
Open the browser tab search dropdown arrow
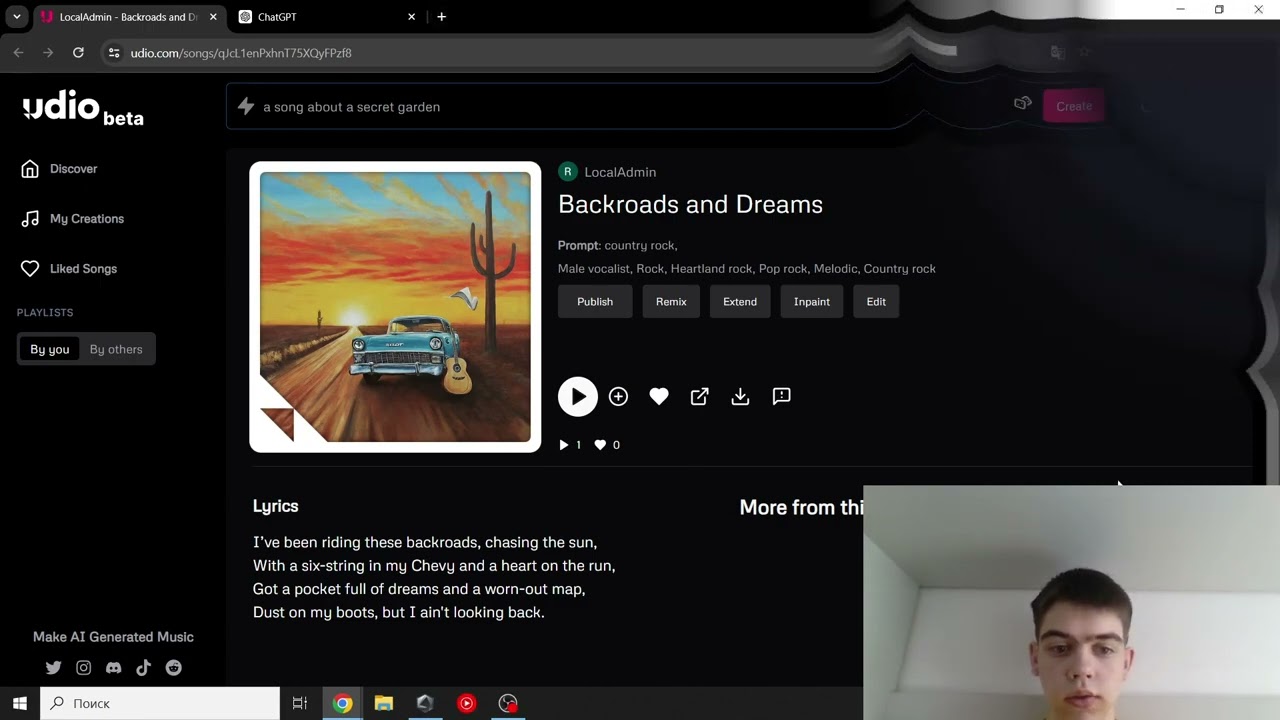click(x=16, y=17)
